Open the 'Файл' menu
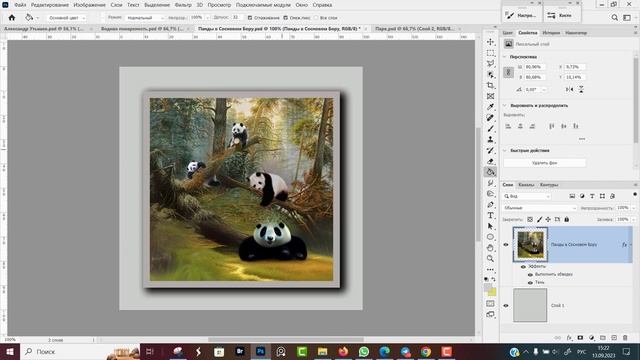The image size is (640, 360). click(20, 5)
